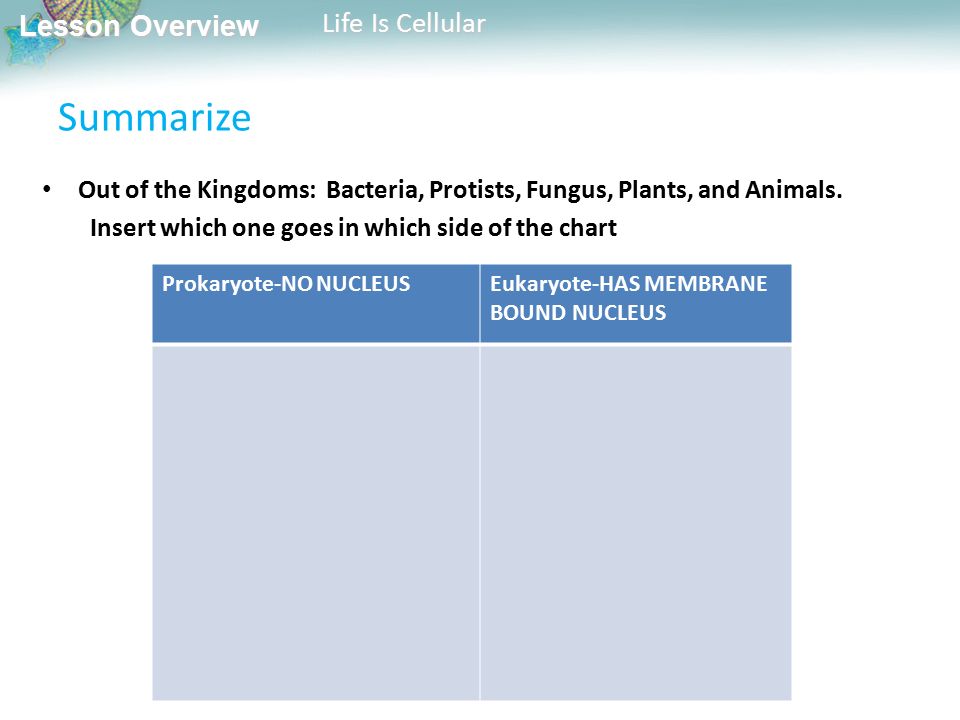
Task: Click the Lesson Overview title text
Action: (x=139, y=26)
